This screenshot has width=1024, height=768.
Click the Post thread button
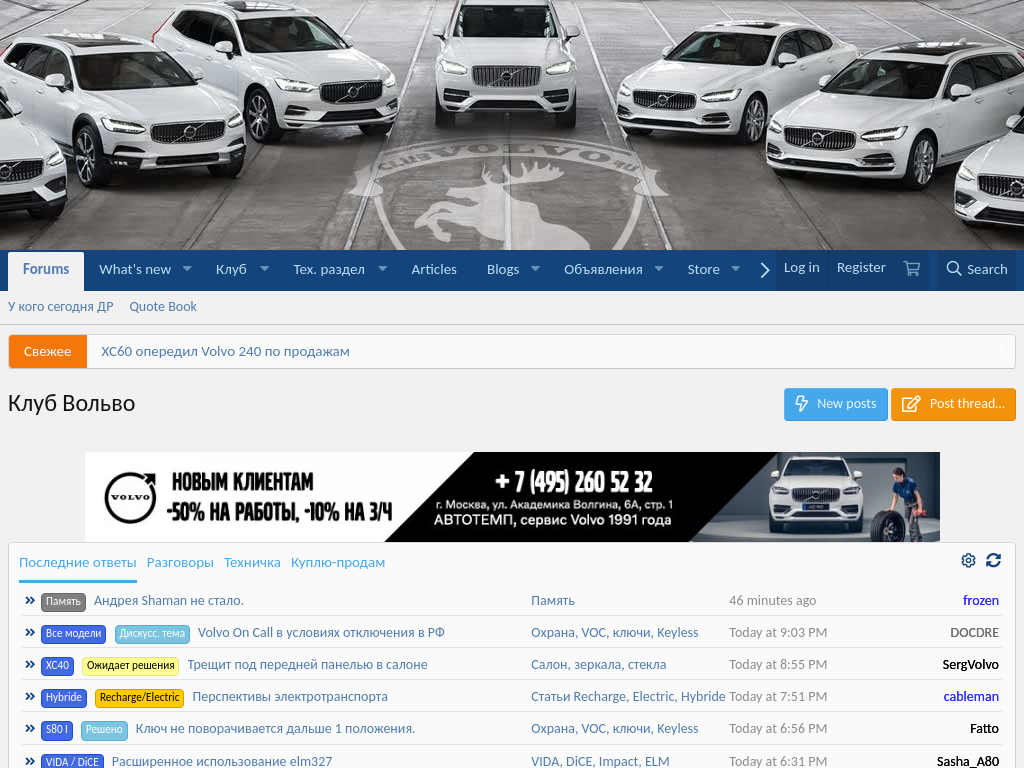click(x=953, y=404)
